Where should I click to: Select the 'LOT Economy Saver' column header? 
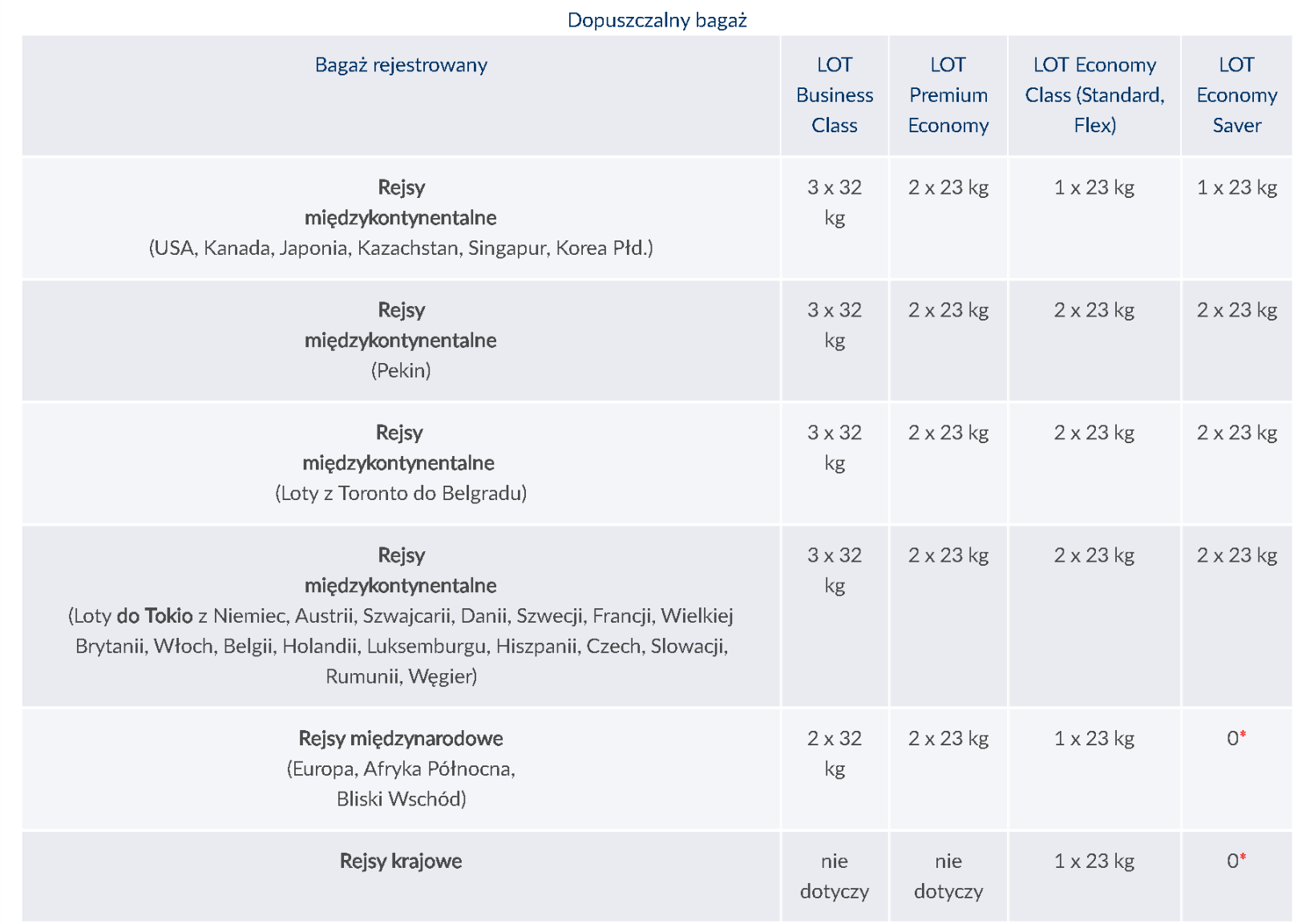pos(1236,95)
